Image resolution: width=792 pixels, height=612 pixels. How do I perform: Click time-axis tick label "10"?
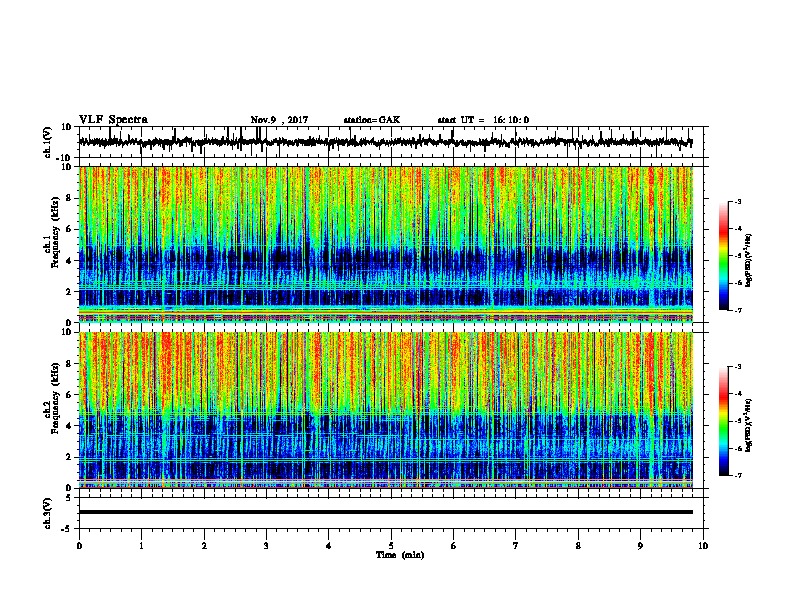coord(703,546)
